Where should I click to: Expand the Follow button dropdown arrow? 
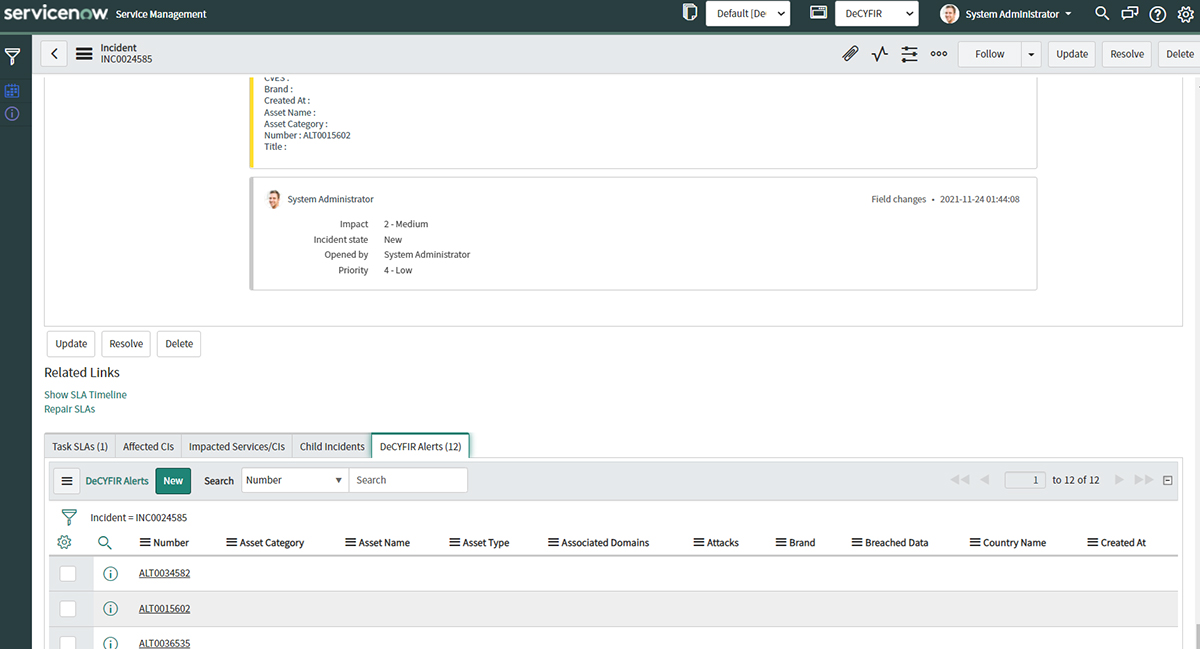tap(1031, 54)
